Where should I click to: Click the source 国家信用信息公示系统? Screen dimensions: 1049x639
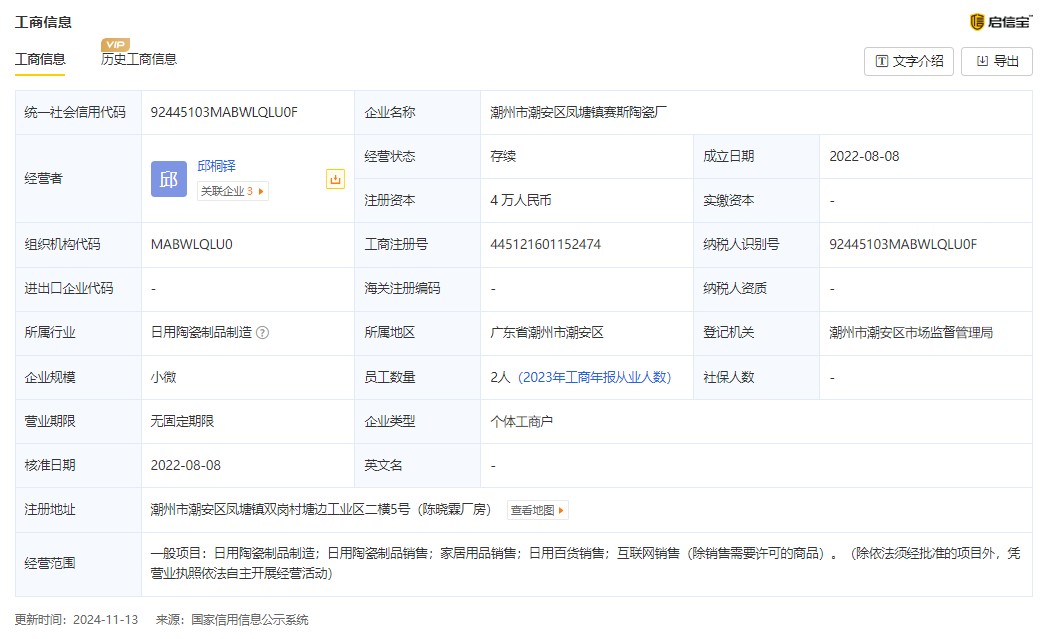250,620
